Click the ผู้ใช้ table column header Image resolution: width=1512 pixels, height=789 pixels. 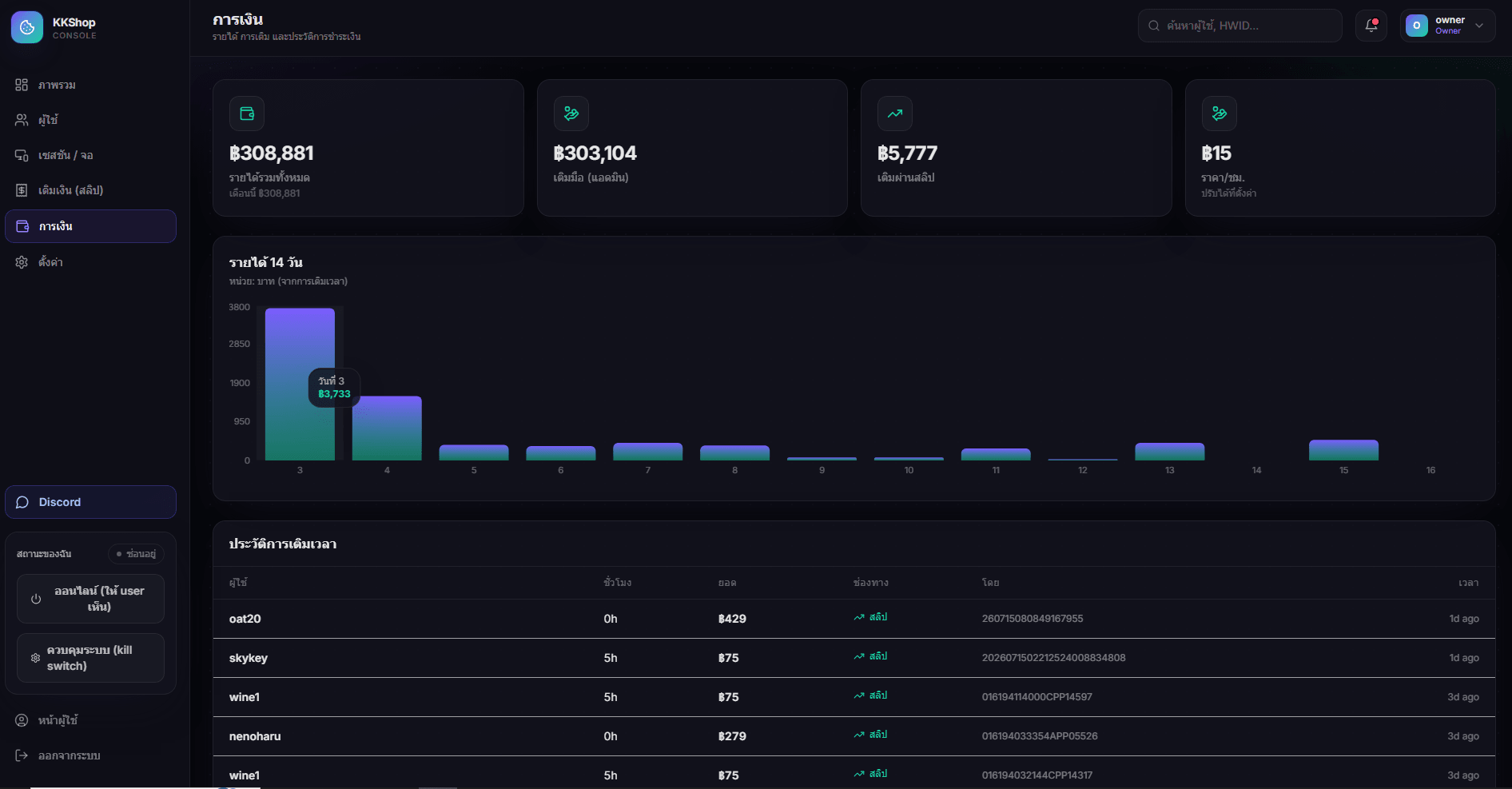pos(238,583)
